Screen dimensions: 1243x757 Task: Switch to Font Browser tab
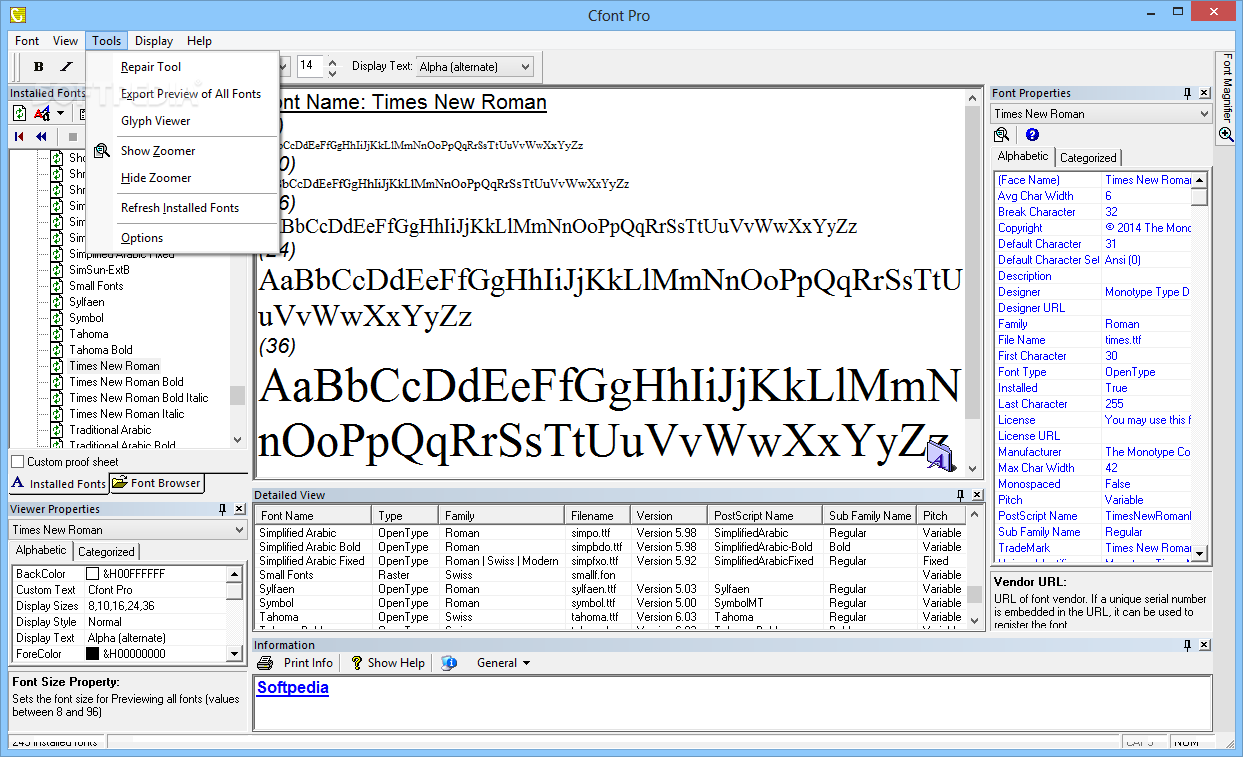[x=157, y=483]
